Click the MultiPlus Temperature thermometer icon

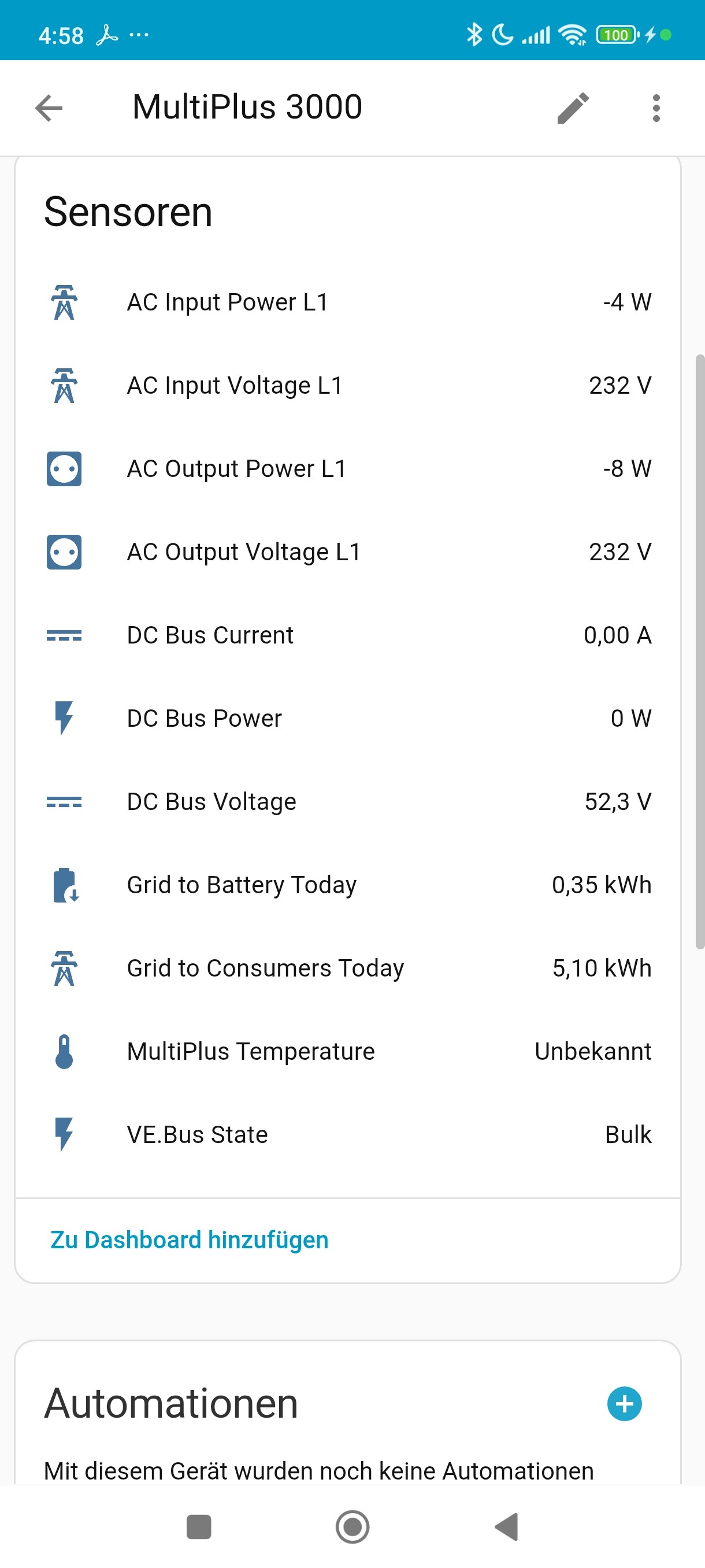pos(64,1051)
